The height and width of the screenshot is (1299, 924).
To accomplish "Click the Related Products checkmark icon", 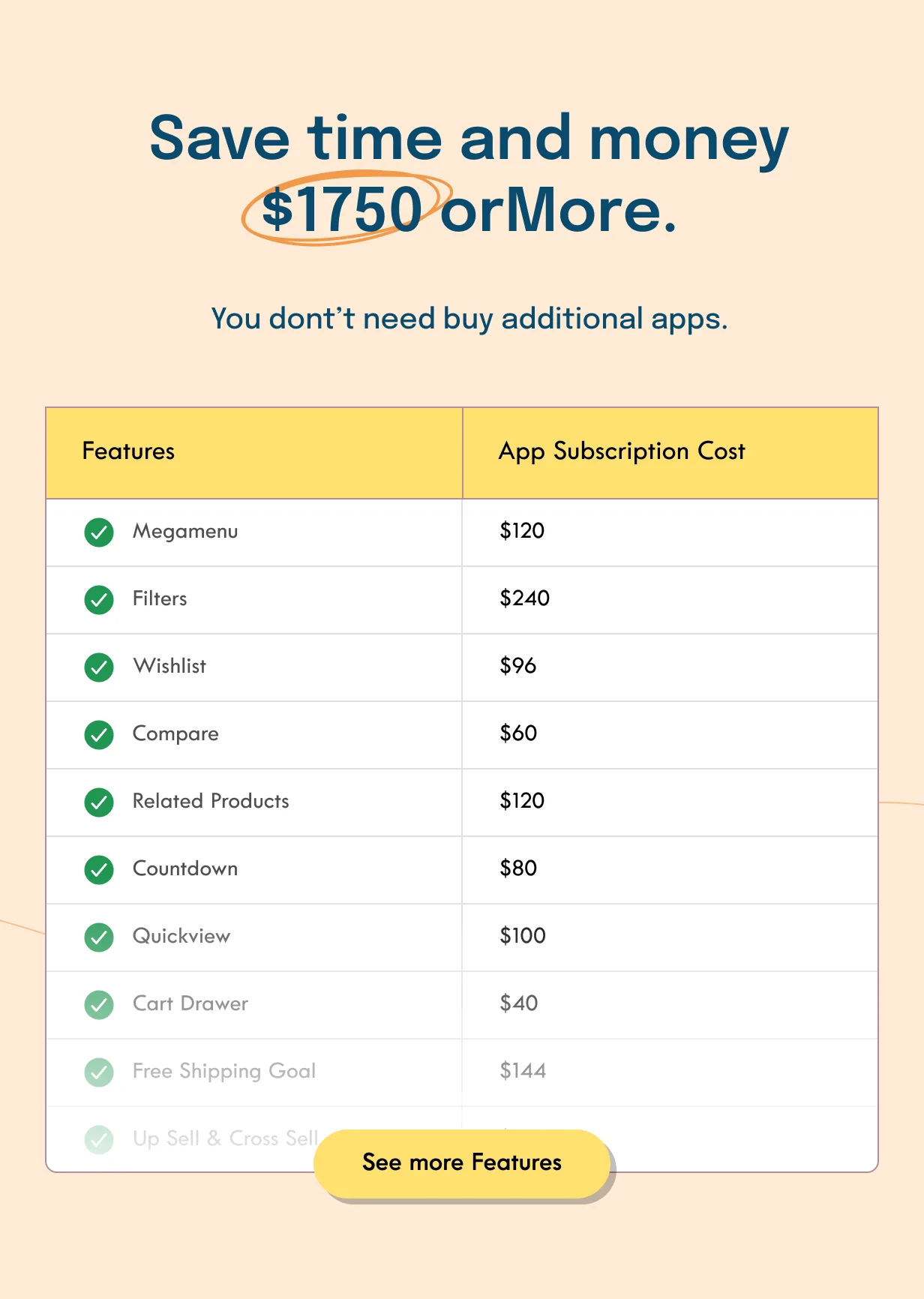I will 99,802.
